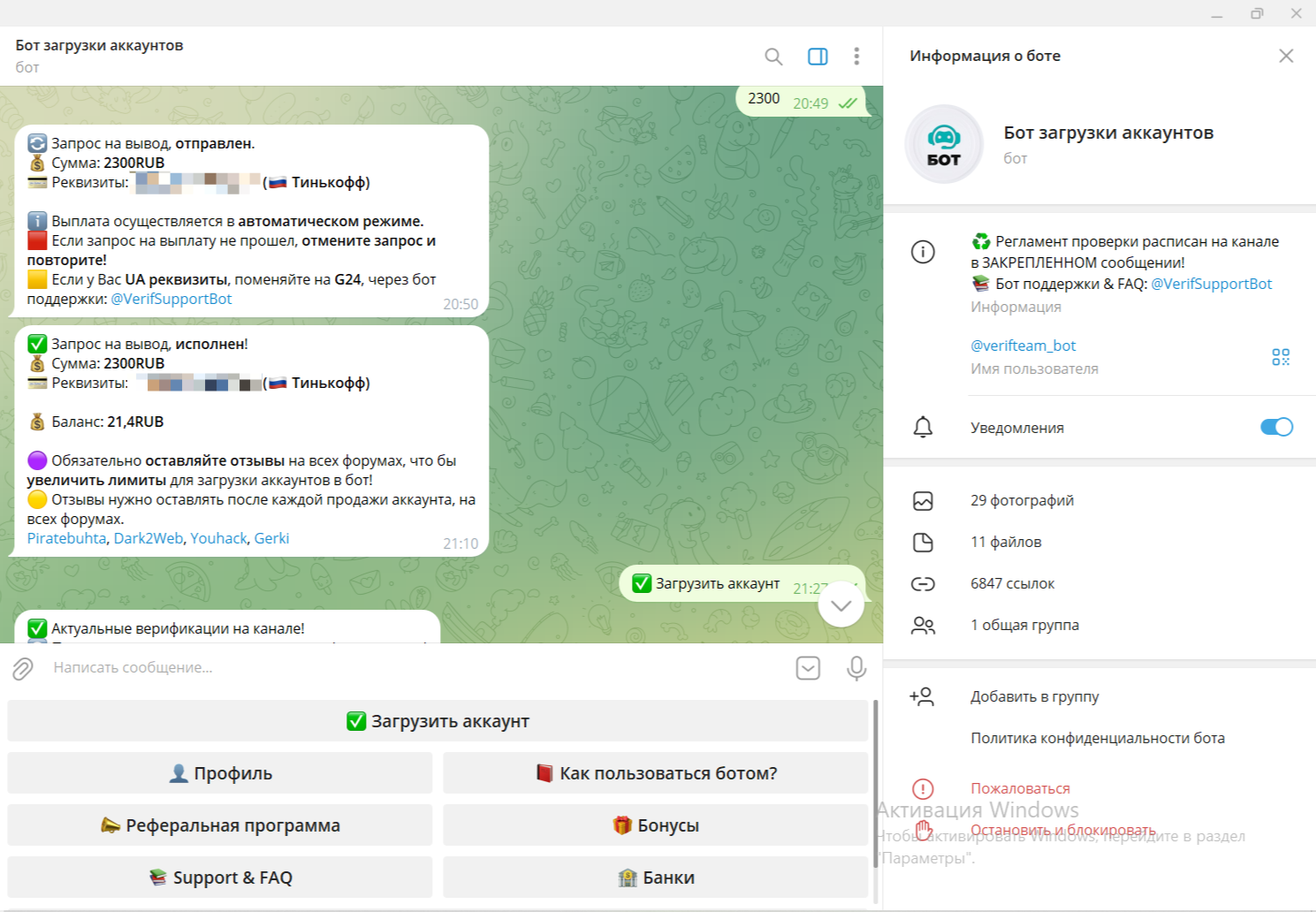This screenshot has height=912, width=1316.
Task: Open the three-dot chat options menu
Action: tap(856, 57)
